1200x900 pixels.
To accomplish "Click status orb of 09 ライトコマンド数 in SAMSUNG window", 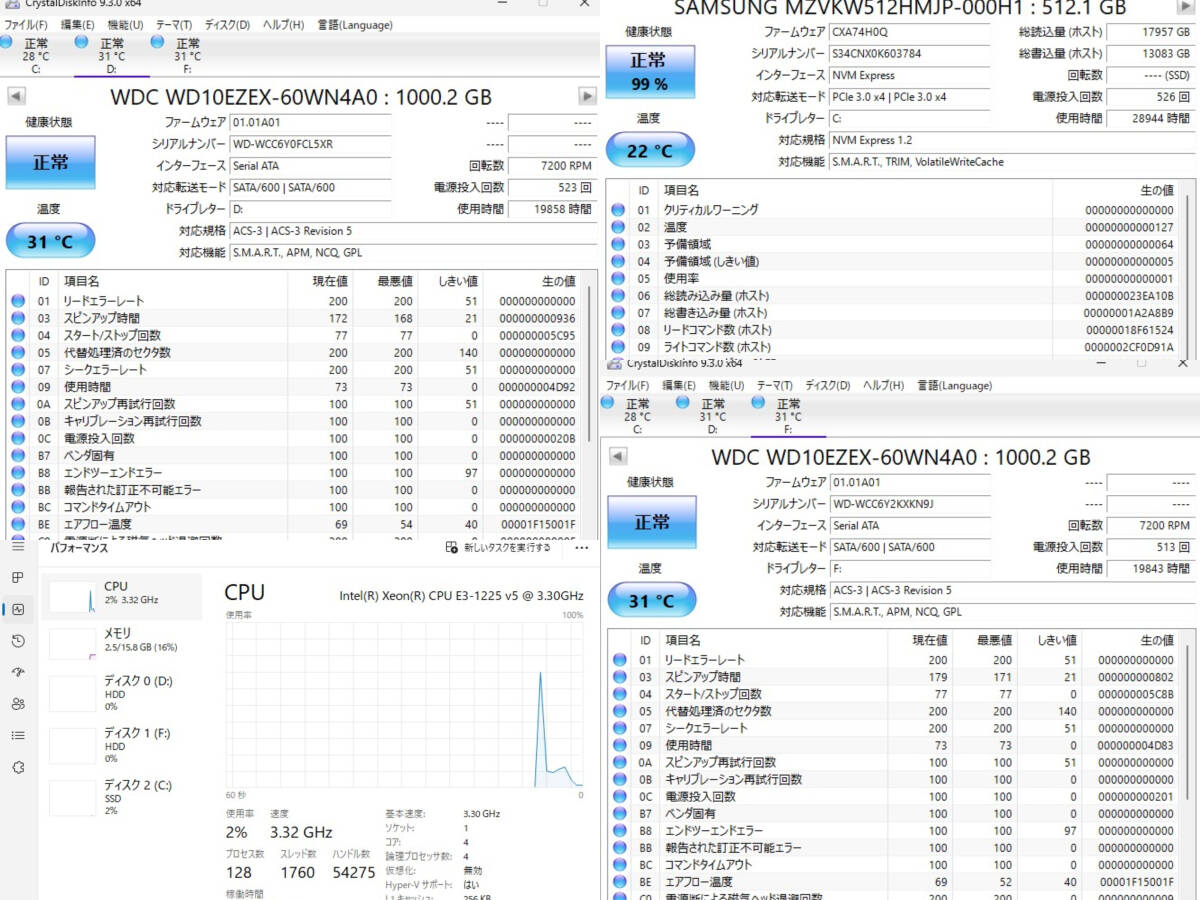I will point(618,347).
